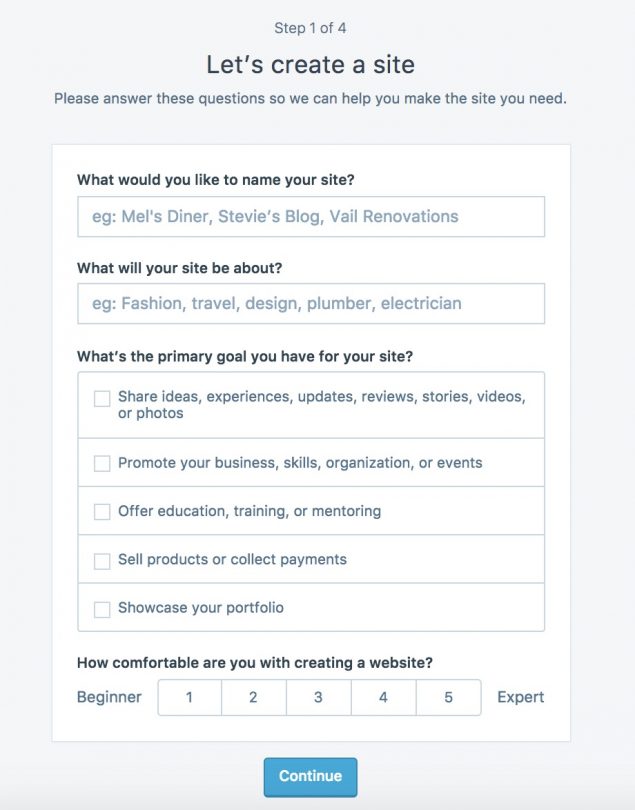Image resolution: width=635 pixels, height=810 pixels.
Task: Enable "Offer education, training, or mentoring"
Action: point(103,510)
